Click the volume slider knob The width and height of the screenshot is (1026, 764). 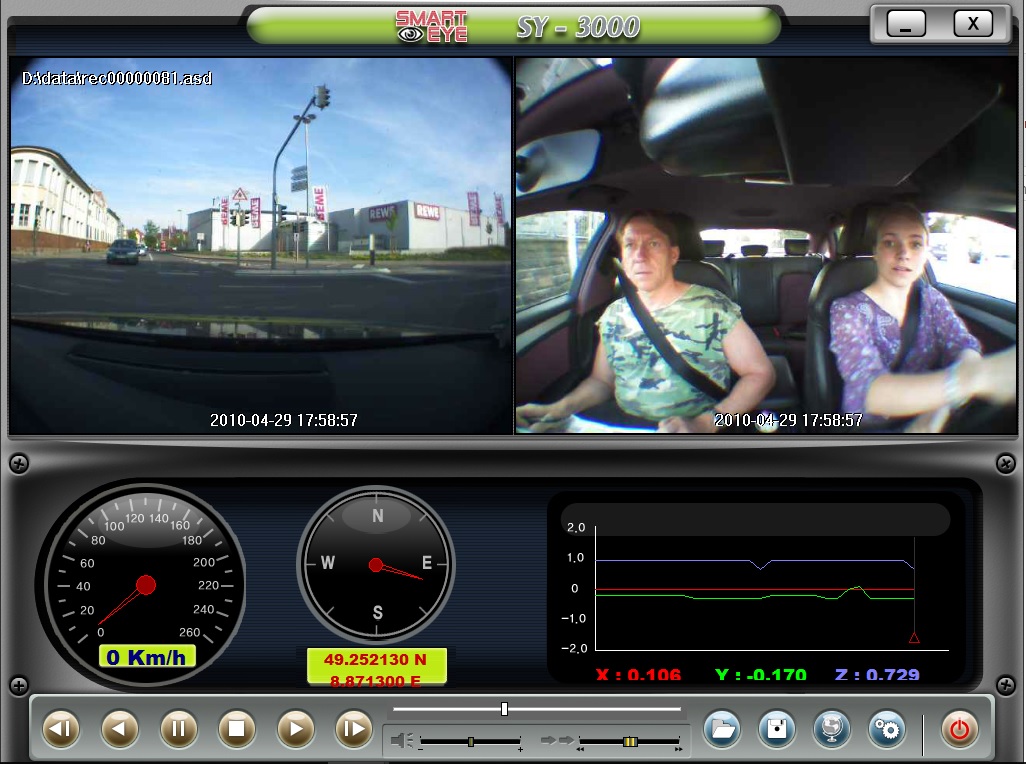point(471,742)
